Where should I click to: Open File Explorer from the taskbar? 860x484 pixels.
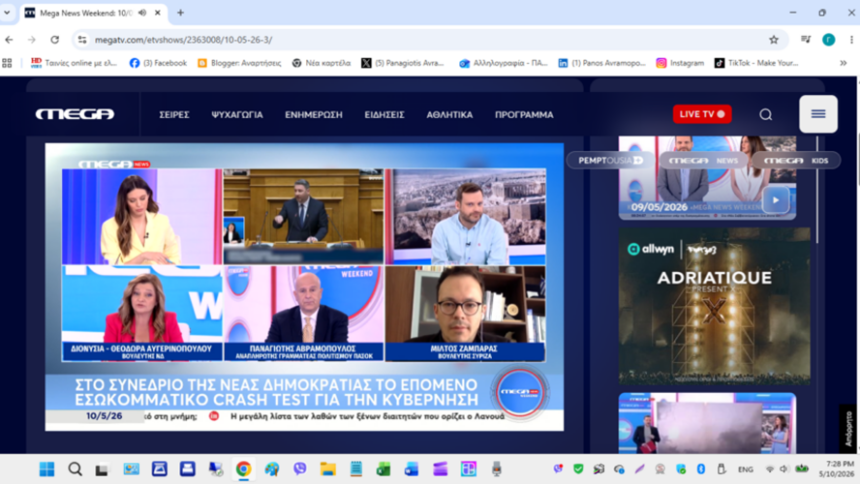click(328, 469)
